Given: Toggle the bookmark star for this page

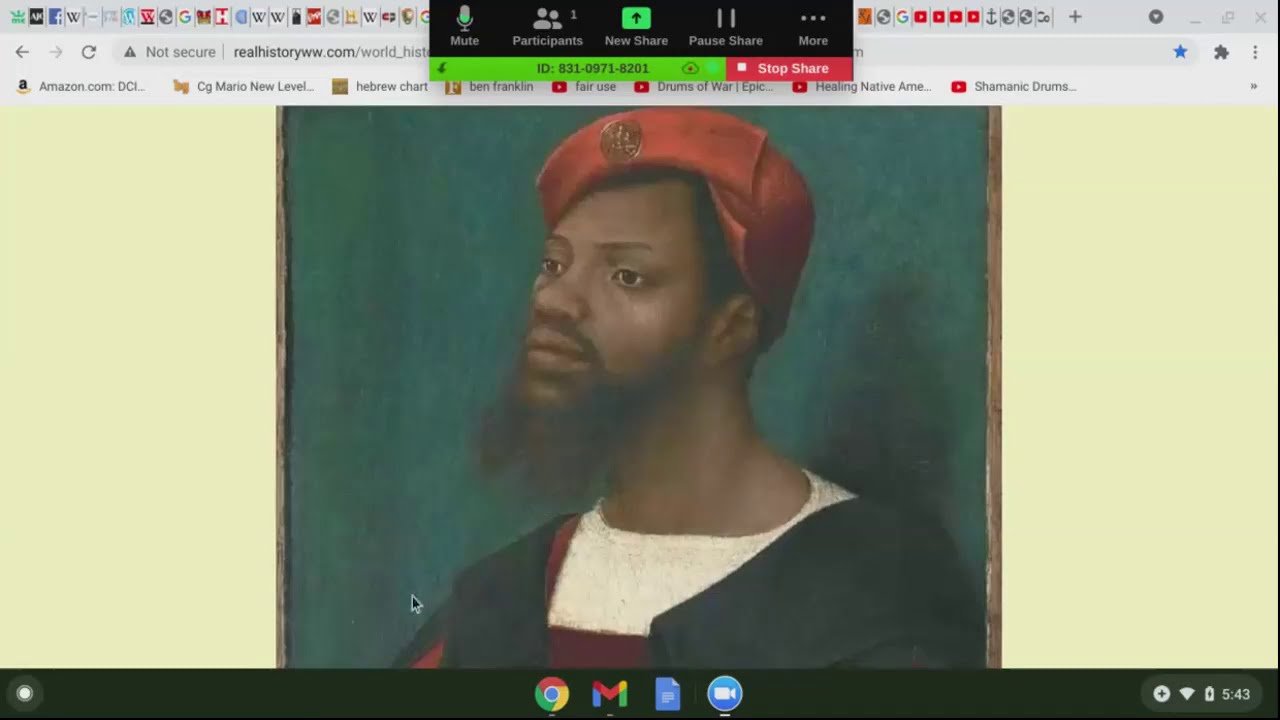Looking at the screenshot, I should pyautogui.click(x=1180, y=52).
